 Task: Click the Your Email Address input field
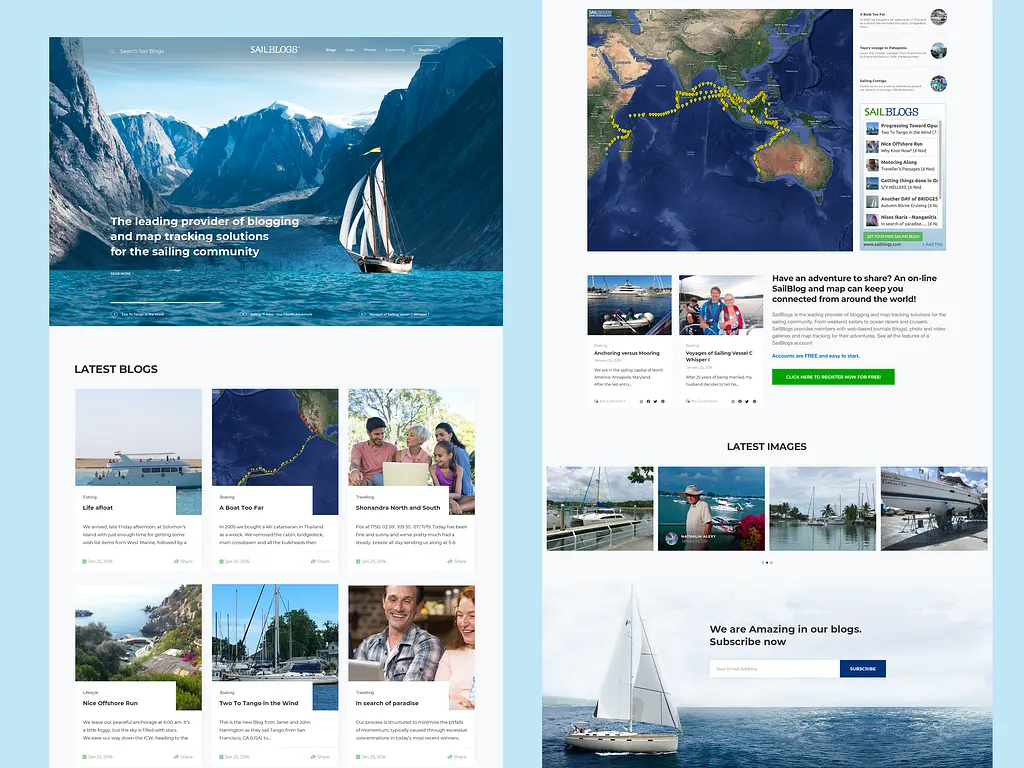[x=773, y=668]
